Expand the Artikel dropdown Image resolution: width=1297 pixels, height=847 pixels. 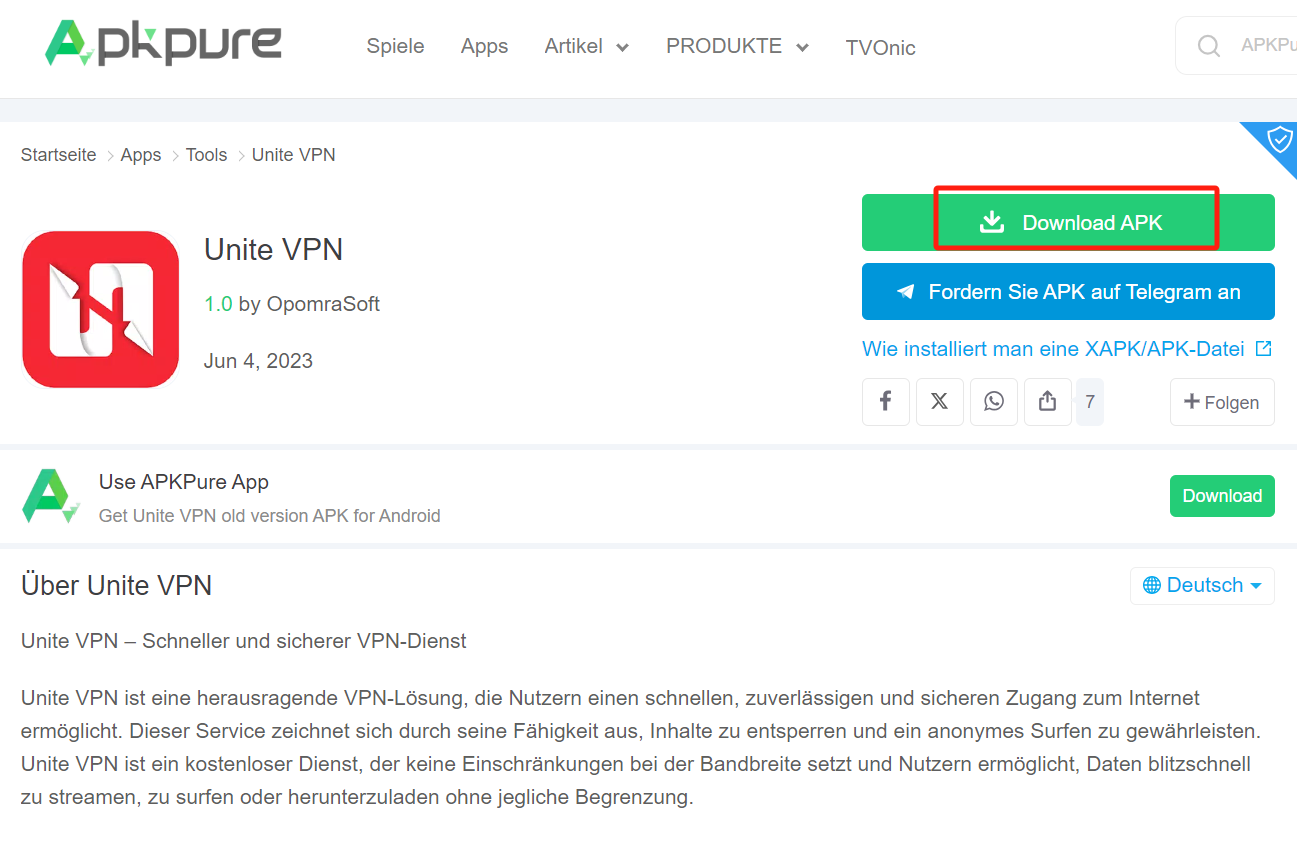tap(586, 46)
